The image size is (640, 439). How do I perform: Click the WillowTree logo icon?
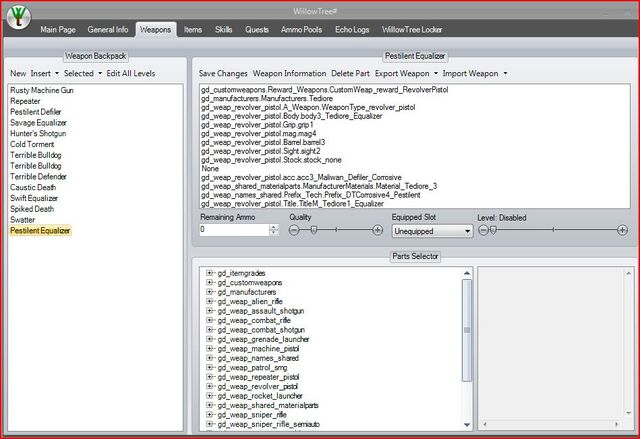click(18, 17)
